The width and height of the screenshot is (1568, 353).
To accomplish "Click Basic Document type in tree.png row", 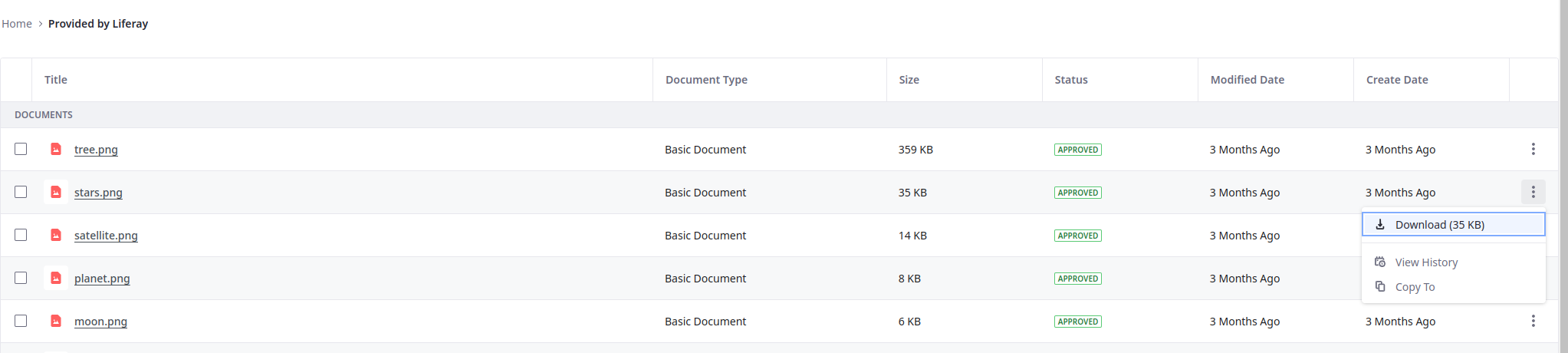I will pyautogui.click(x=705, y=150).
